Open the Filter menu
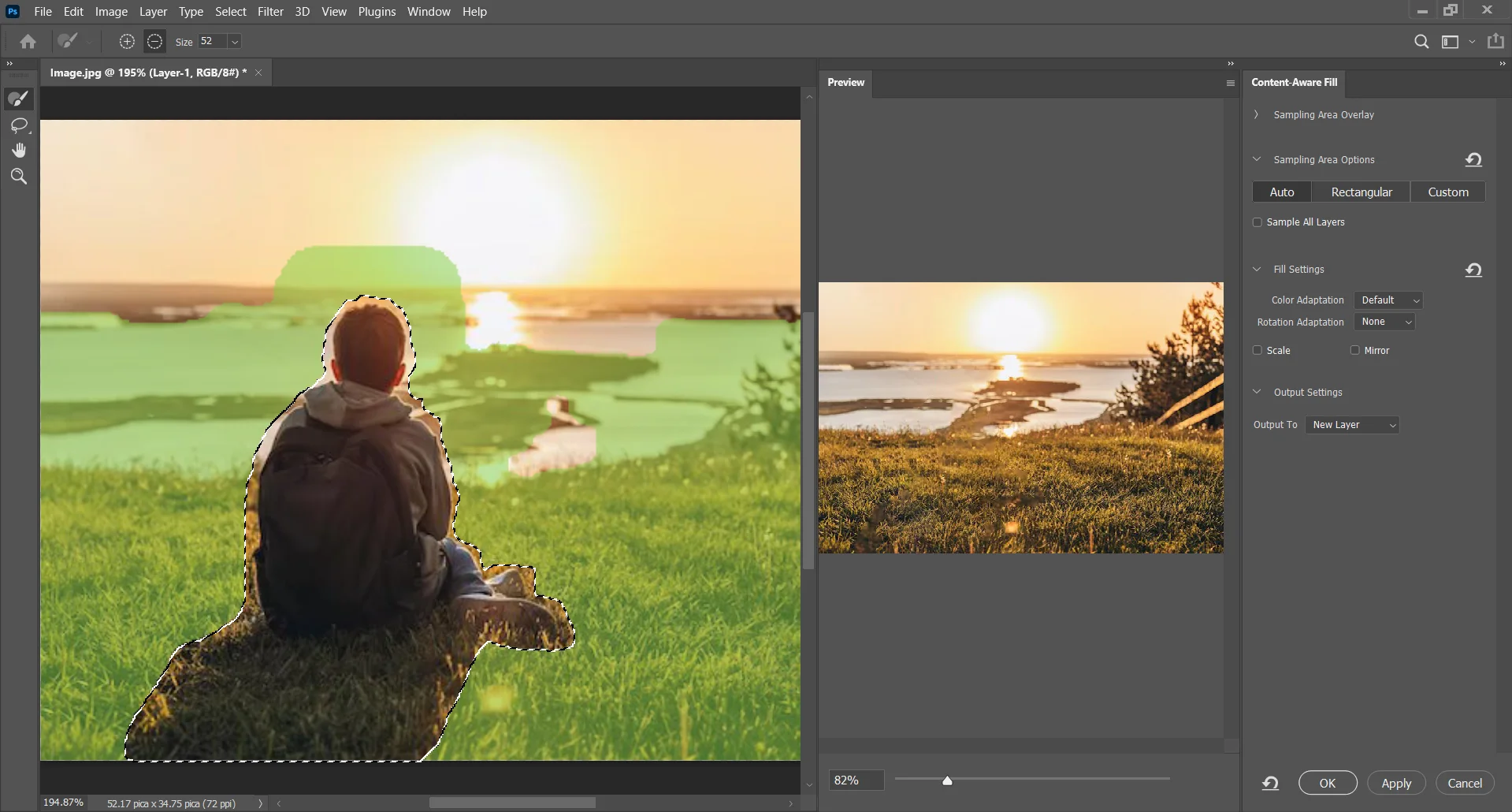Image resolution: width=1512 pixels, height=812 pixels. [x=270, y=12]
